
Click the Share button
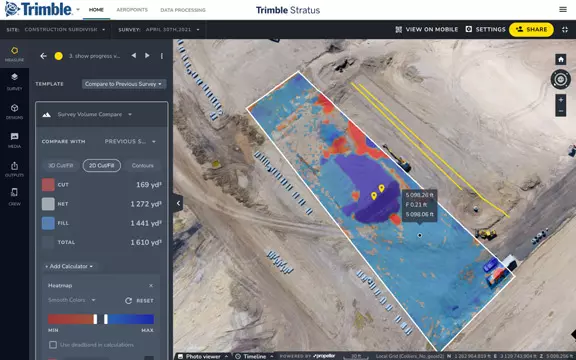coord(531,29)
